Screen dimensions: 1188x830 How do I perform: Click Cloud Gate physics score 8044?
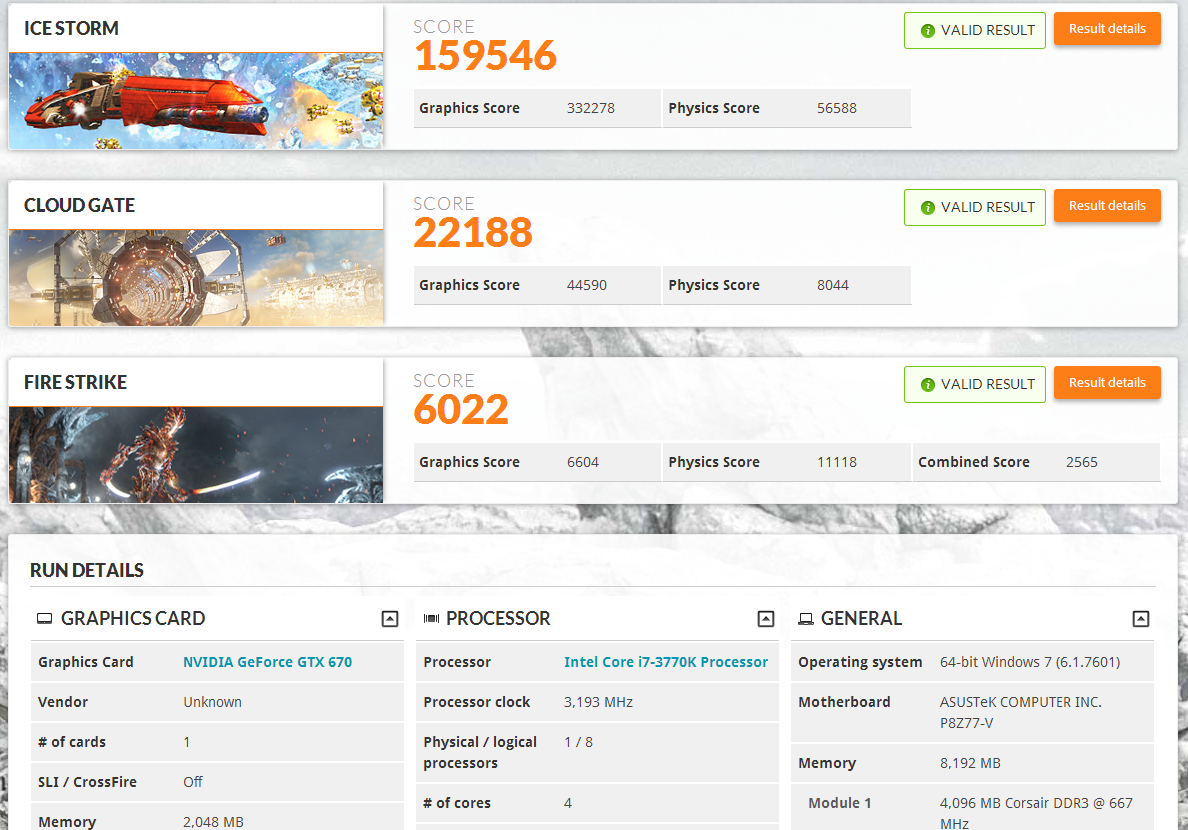[x=833, y=285]
